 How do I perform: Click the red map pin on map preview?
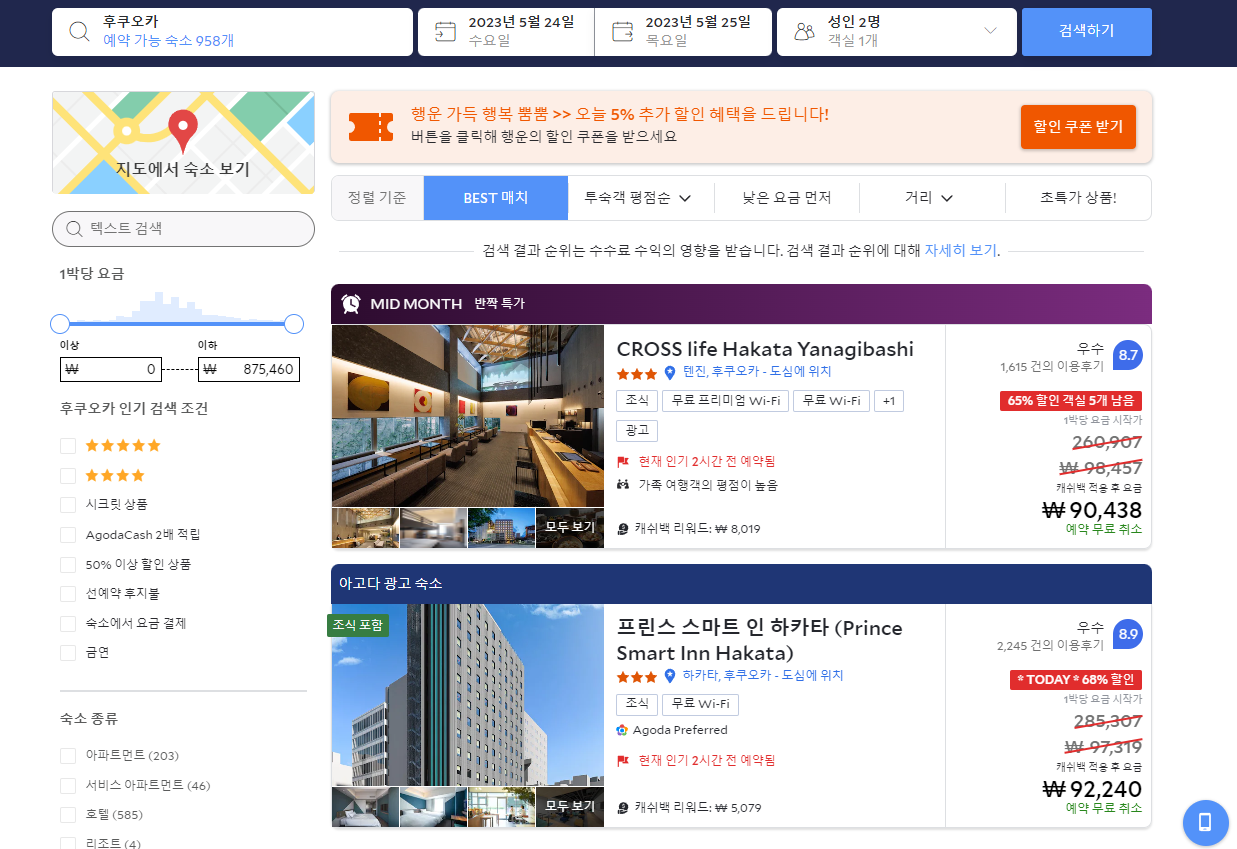coord(182,131)
